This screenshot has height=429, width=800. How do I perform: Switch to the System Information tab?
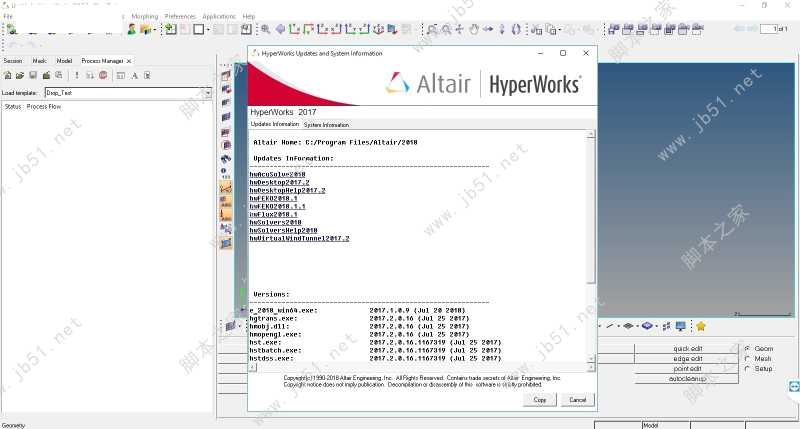pyautogui.click(x=327, y=124)
